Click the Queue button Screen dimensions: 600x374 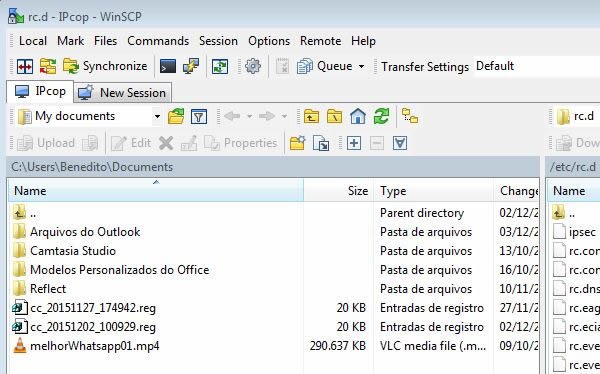[x=324, y=67]
